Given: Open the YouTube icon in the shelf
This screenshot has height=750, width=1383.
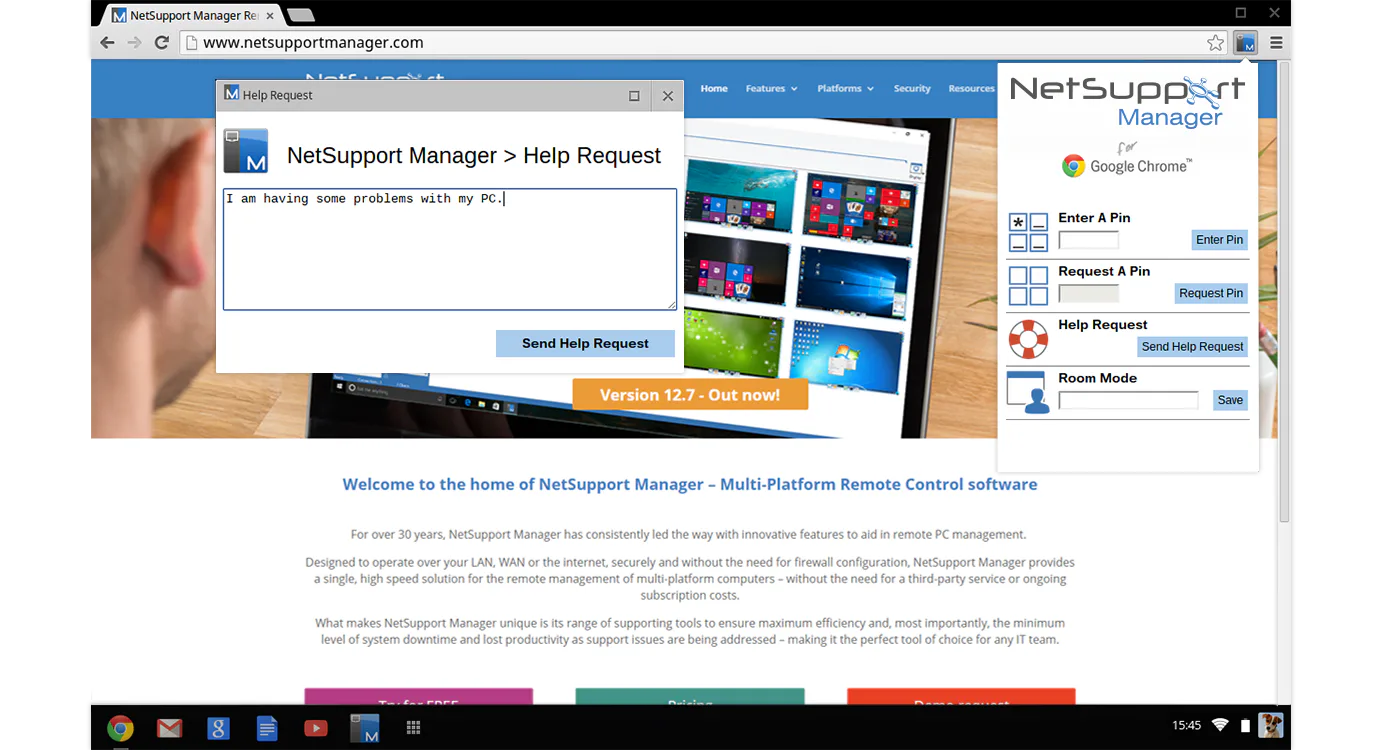Looking at the screenshot, I should click(x=315, y=728).
